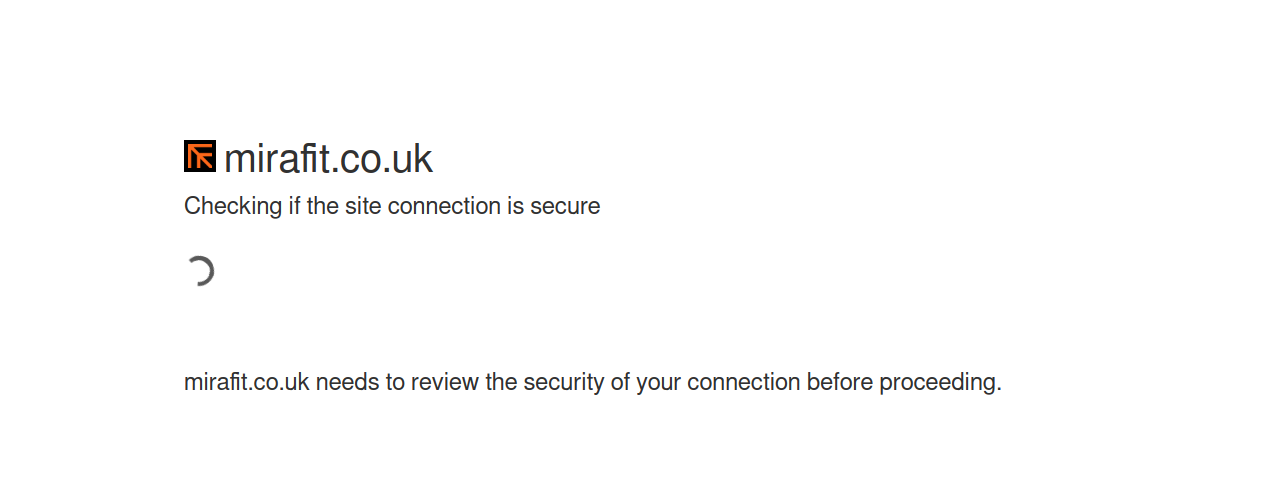
Task: Click the word 'secure' in the subtitle
Action: [x=566, y=206]
